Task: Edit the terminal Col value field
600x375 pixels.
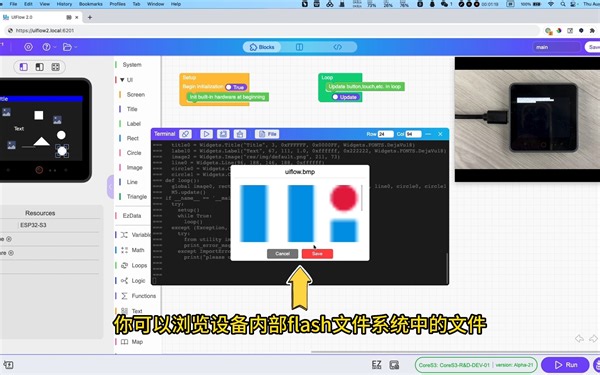Action: (x=413, y=134)
